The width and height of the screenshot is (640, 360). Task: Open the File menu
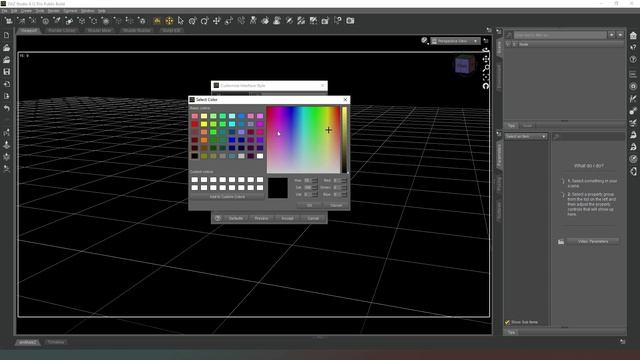pos(4,11)
